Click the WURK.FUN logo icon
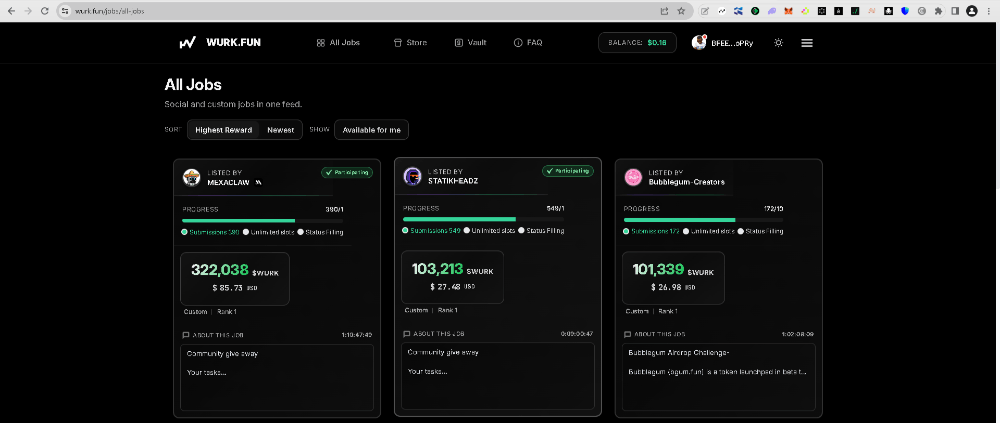This screenshot has height=423, width=1000. pos(187,43)
